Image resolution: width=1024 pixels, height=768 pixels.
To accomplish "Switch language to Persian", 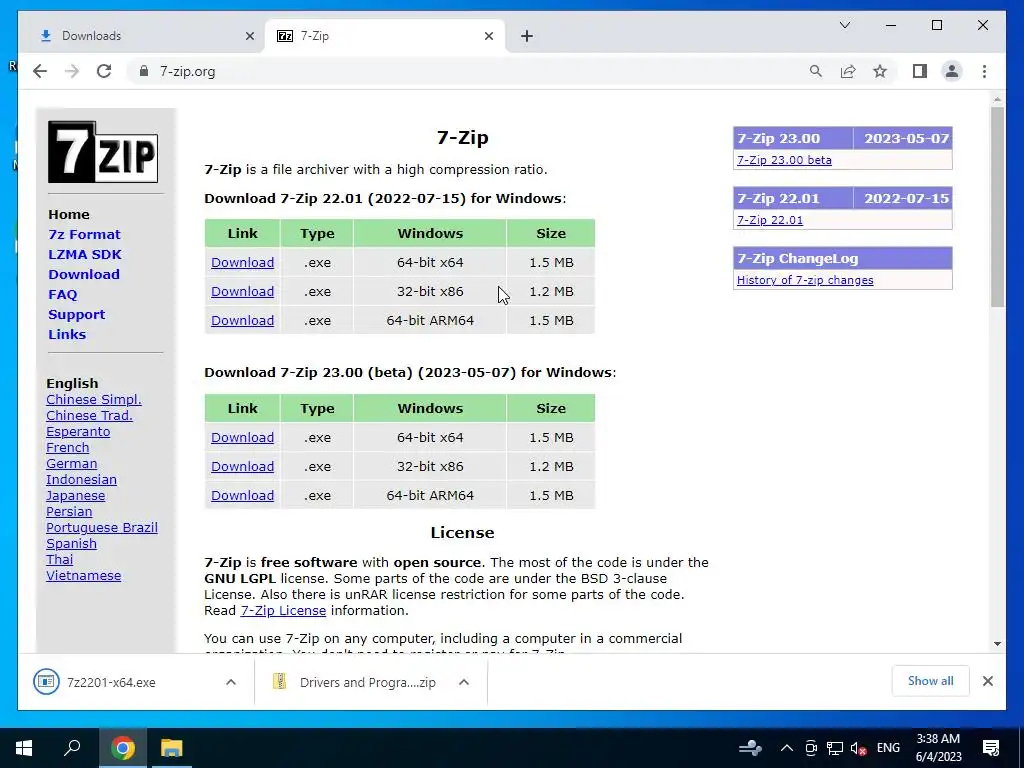I will [69, 511].
